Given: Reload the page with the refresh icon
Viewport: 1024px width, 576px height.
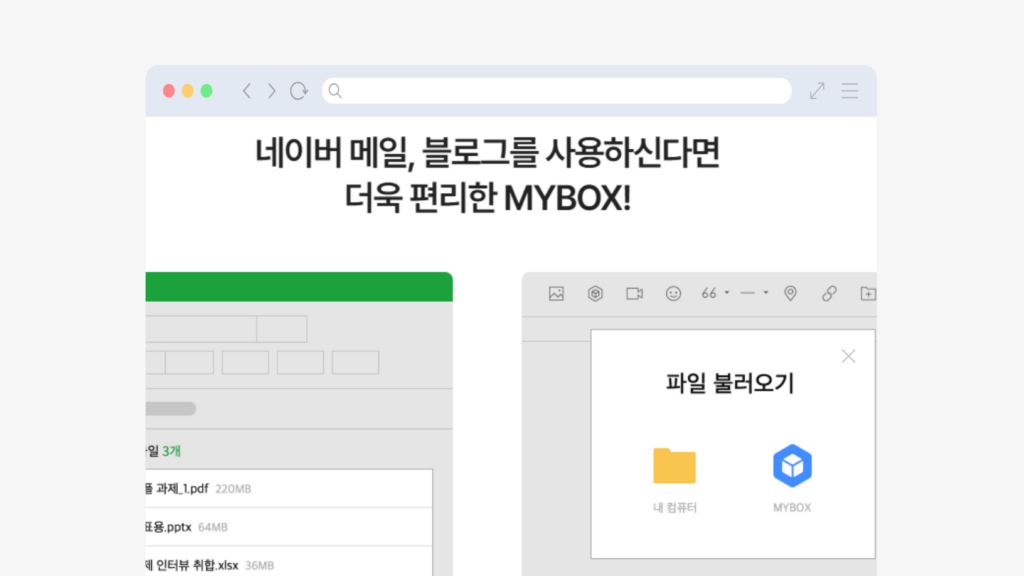Looking at the screenshot, I should click(x=298, y=90).
